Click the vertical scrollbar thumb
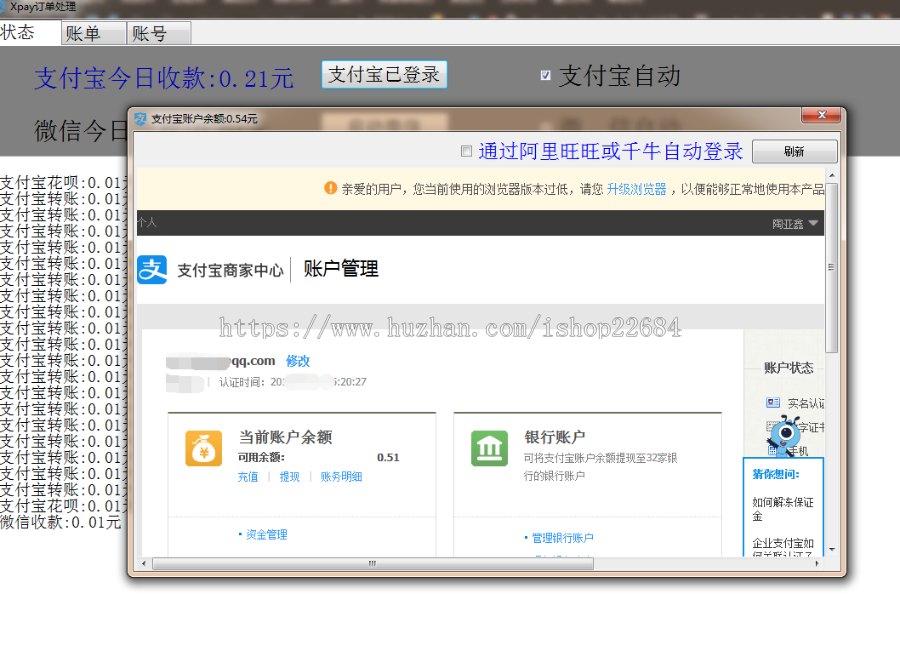The height and width of the screenshot is (651, 900). [x=832, y=268]
